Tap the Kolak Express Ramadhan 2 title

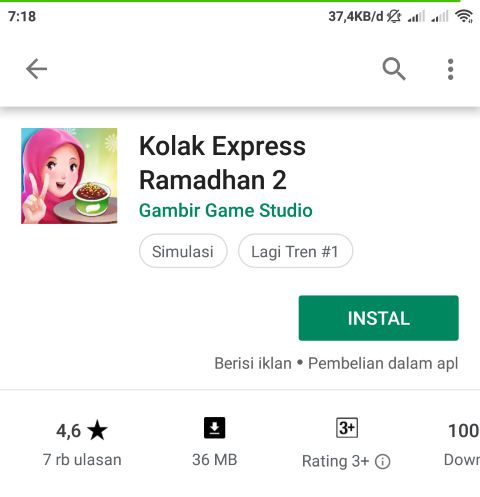coord(222,163)
